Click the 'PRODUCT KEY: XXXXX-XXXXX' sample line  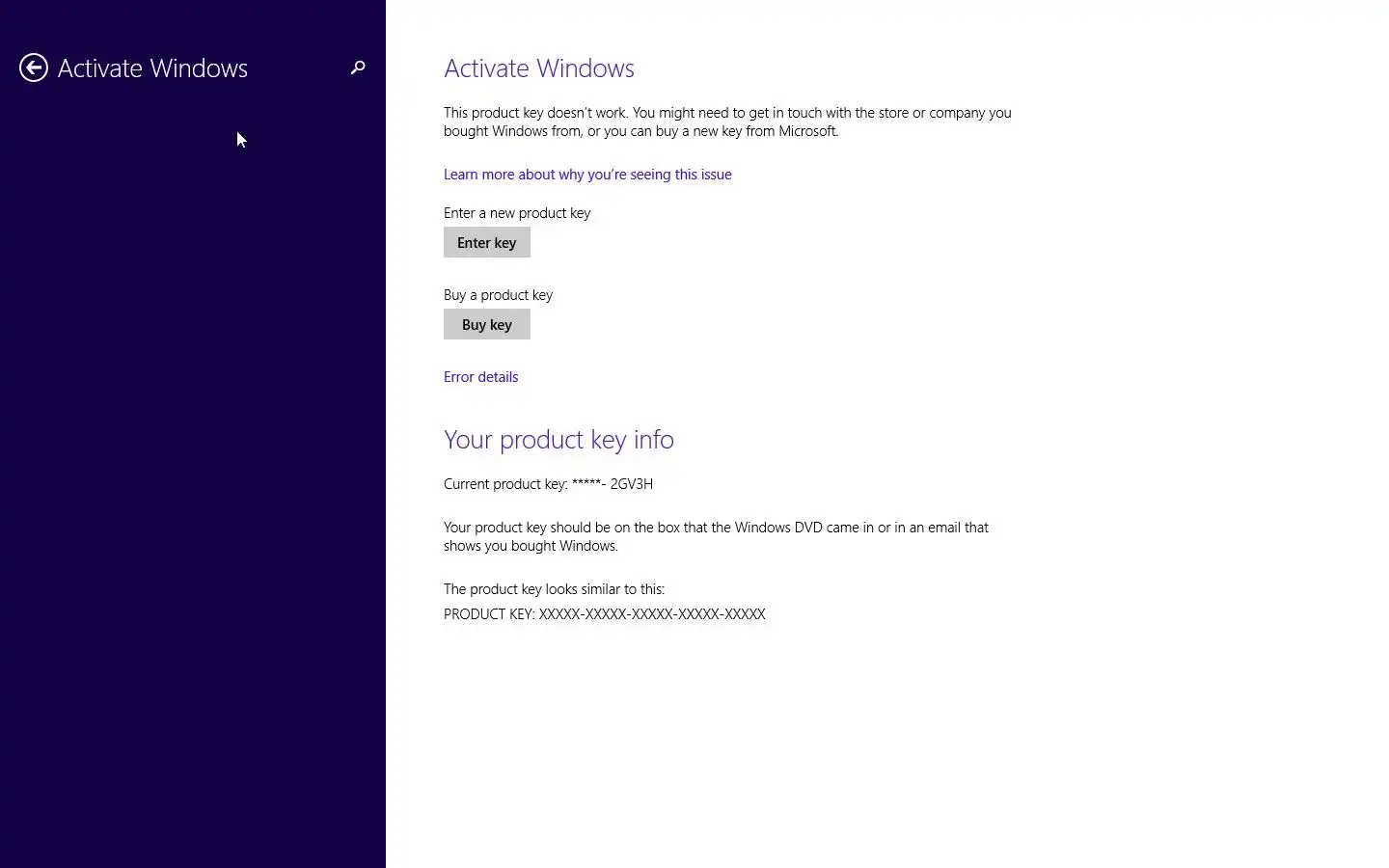click(605, 614)
